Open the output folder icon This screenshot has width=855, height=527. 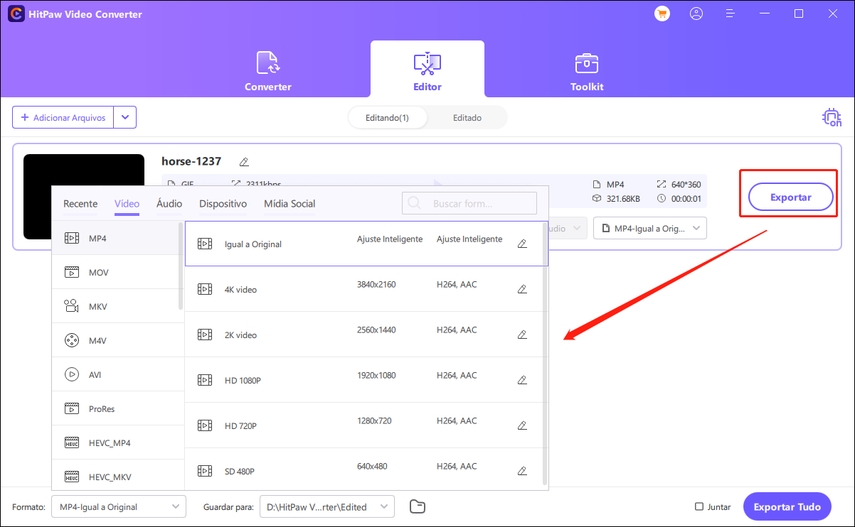417,507
